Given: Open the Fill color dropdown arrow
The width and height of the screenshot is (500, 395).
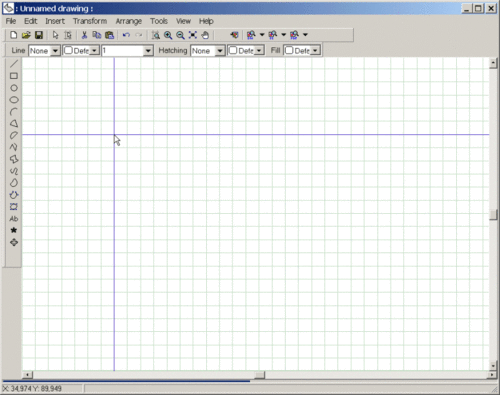Looking at the screenshot, I should tap(315, 51).
